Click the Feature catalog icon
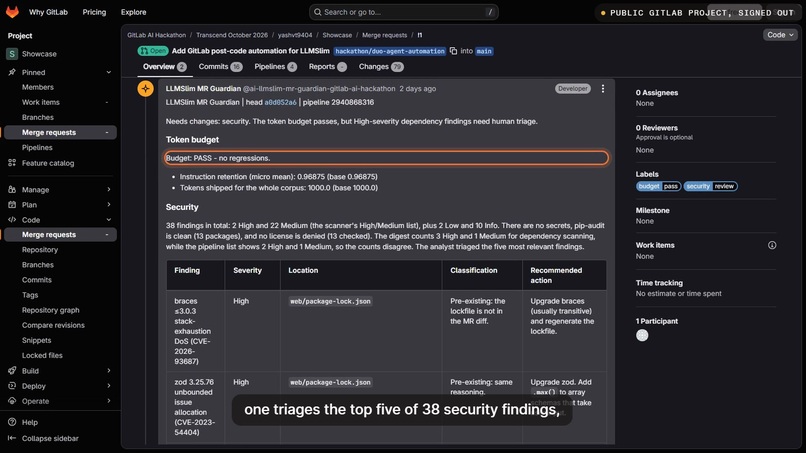The width and height of the screenshot is (806, 453). click(x=12, y=163)
